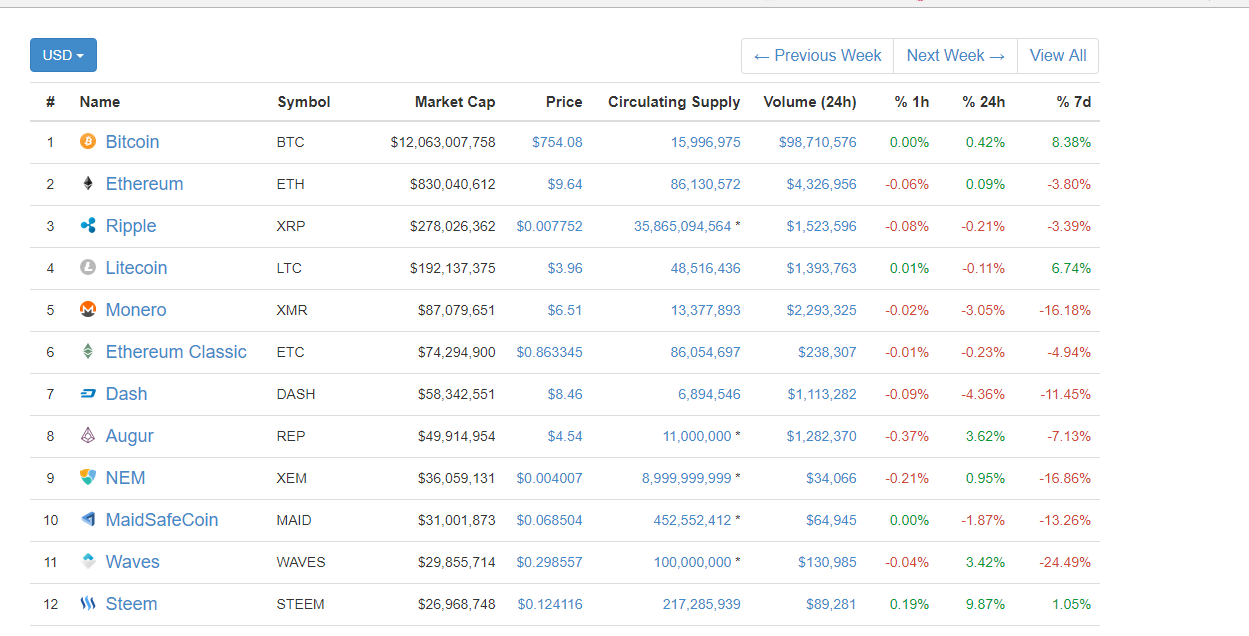Viewport: 1249px width, 636px height.
Task: Click Ethereum price $9.64
Action: point(565,184)
